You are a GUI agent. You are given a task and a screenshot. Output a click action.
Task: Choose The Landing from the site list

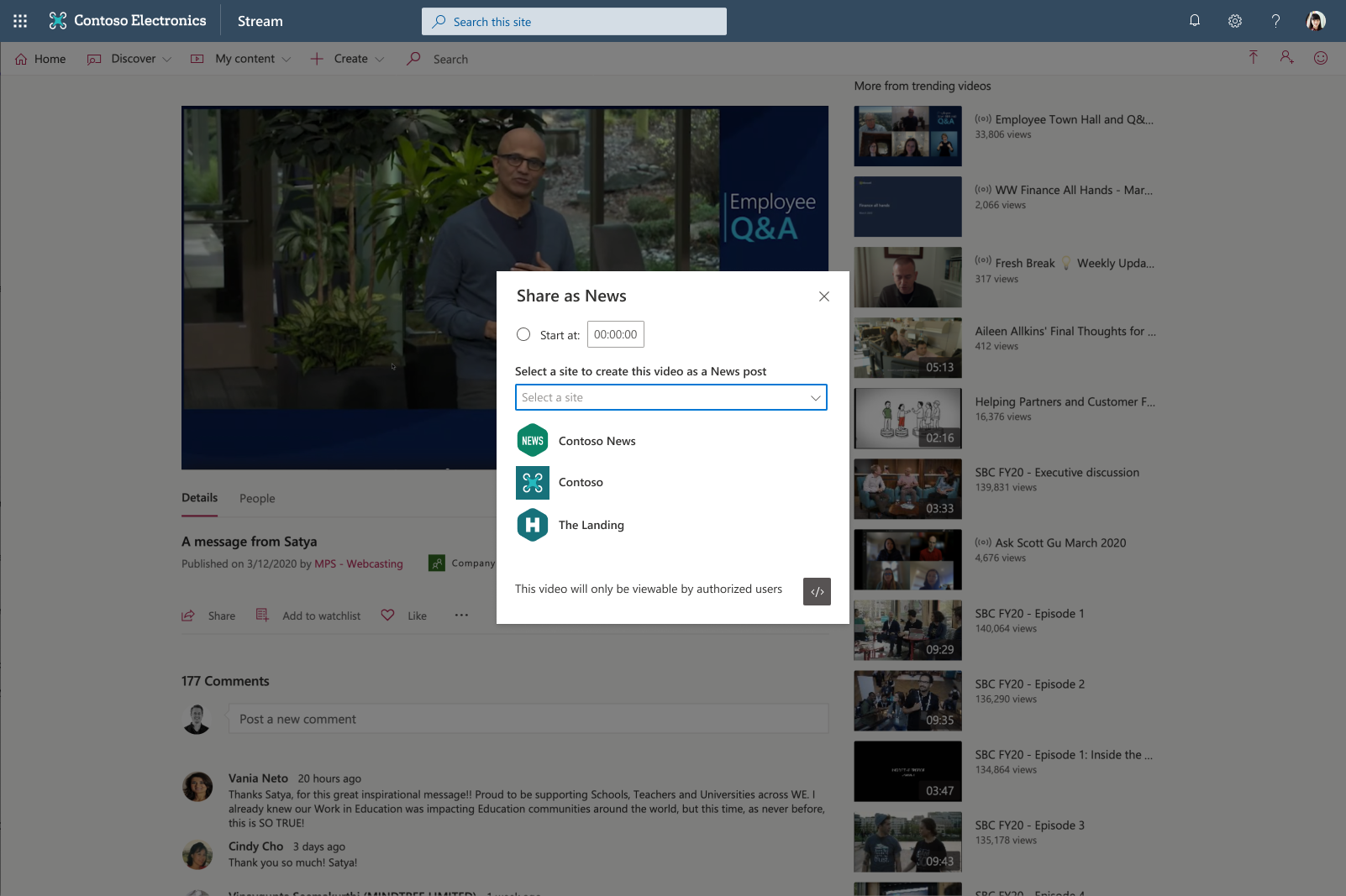click(592, 525)
